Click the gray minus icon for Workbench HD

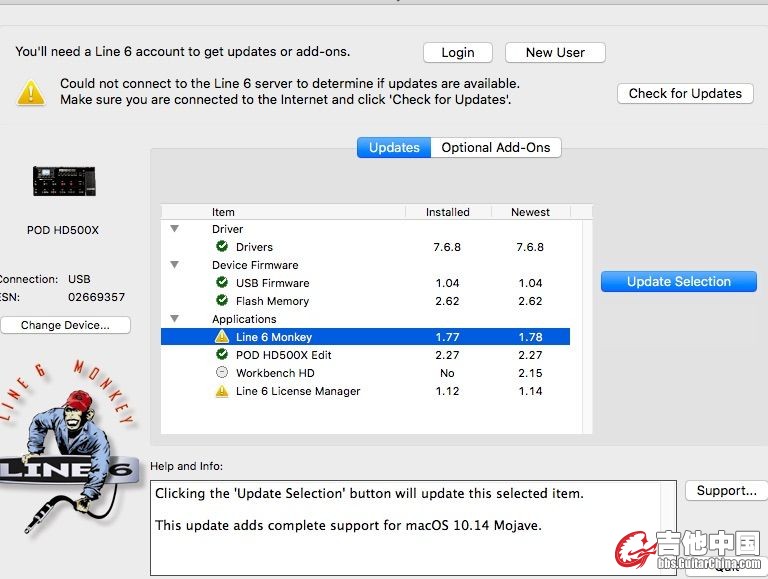click(x=222, y=373)
